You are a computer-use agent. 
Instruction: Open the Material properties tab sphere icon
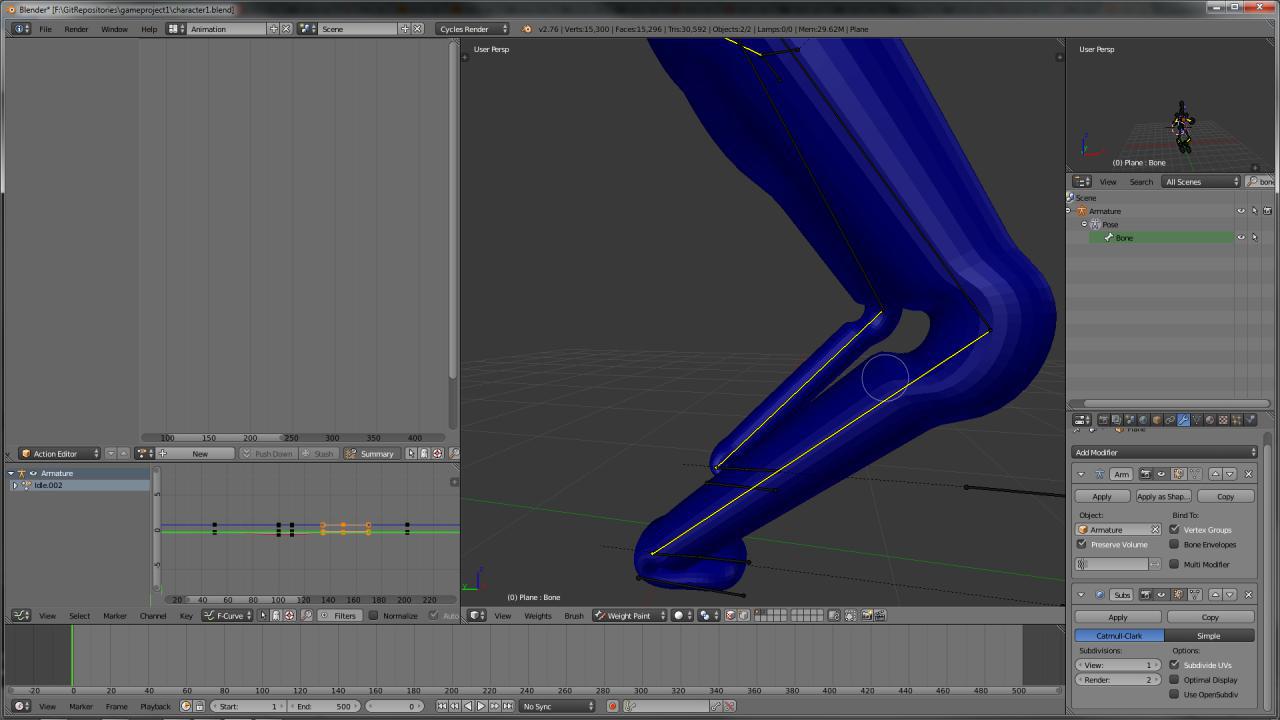pos(1209,420)
